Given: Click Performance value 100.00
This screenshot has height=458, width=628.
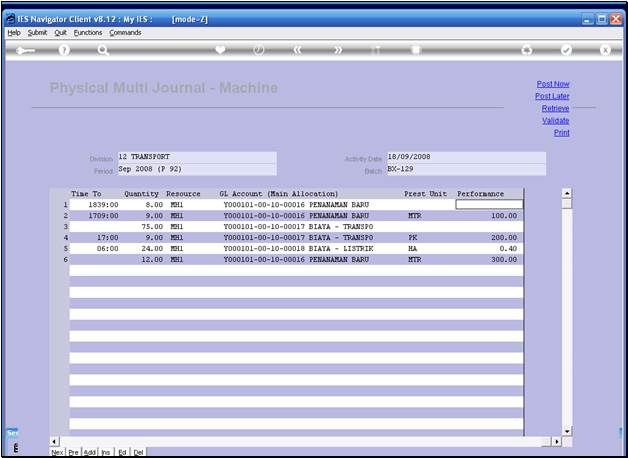Looking at the screenshot, I should (x=504, y=216).
